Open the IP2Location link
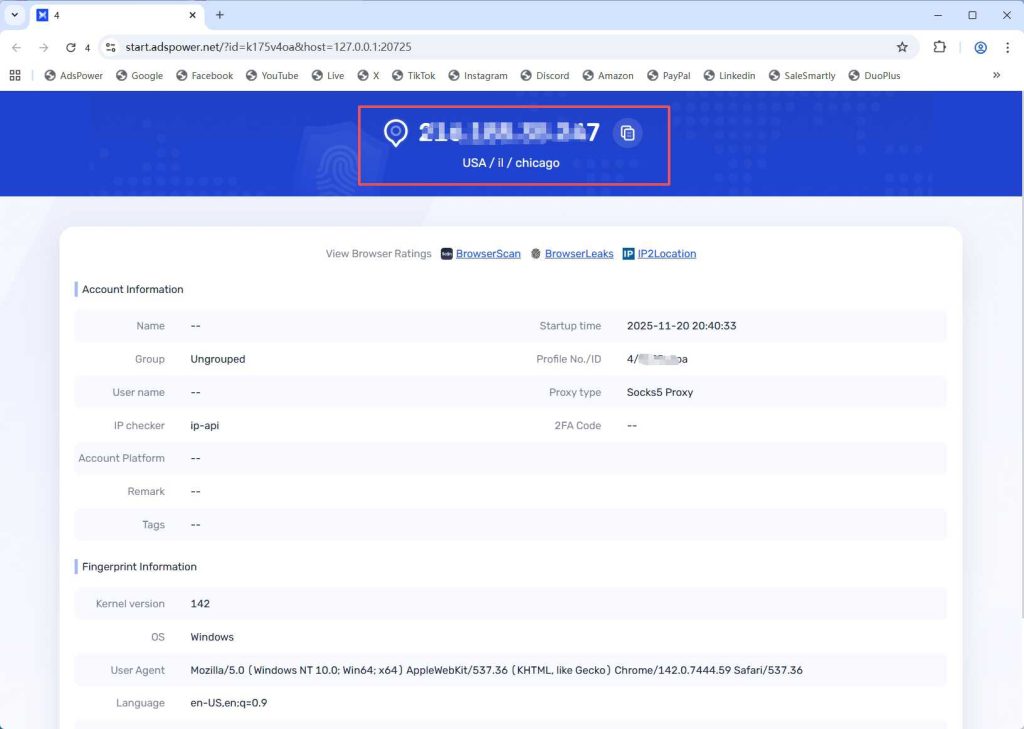The width and height of the screenshot is (1024, 729). point(666,254)
